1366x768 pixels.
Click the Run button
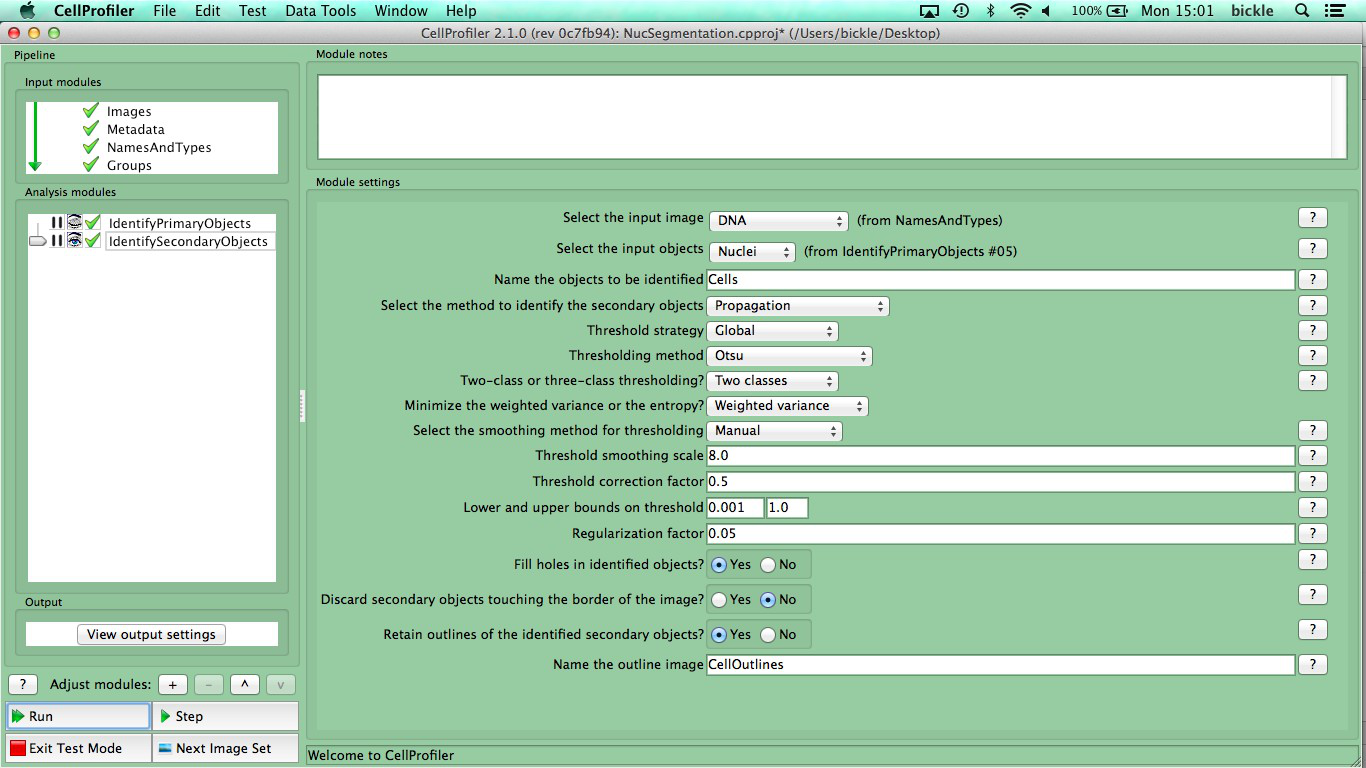(78, 716)
